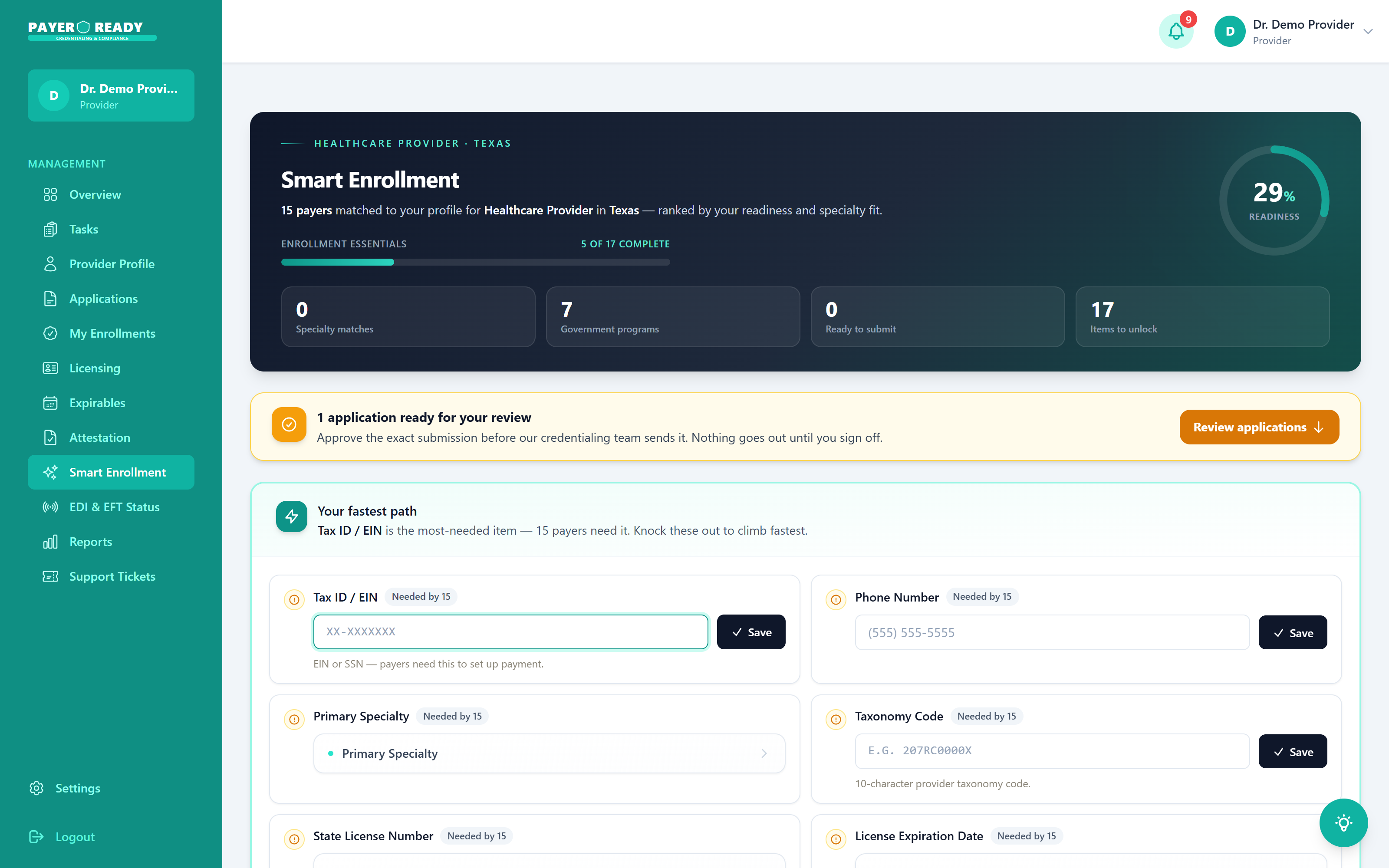Click the warning icon beside Taxonomy Code

click(x=836, y=719)
